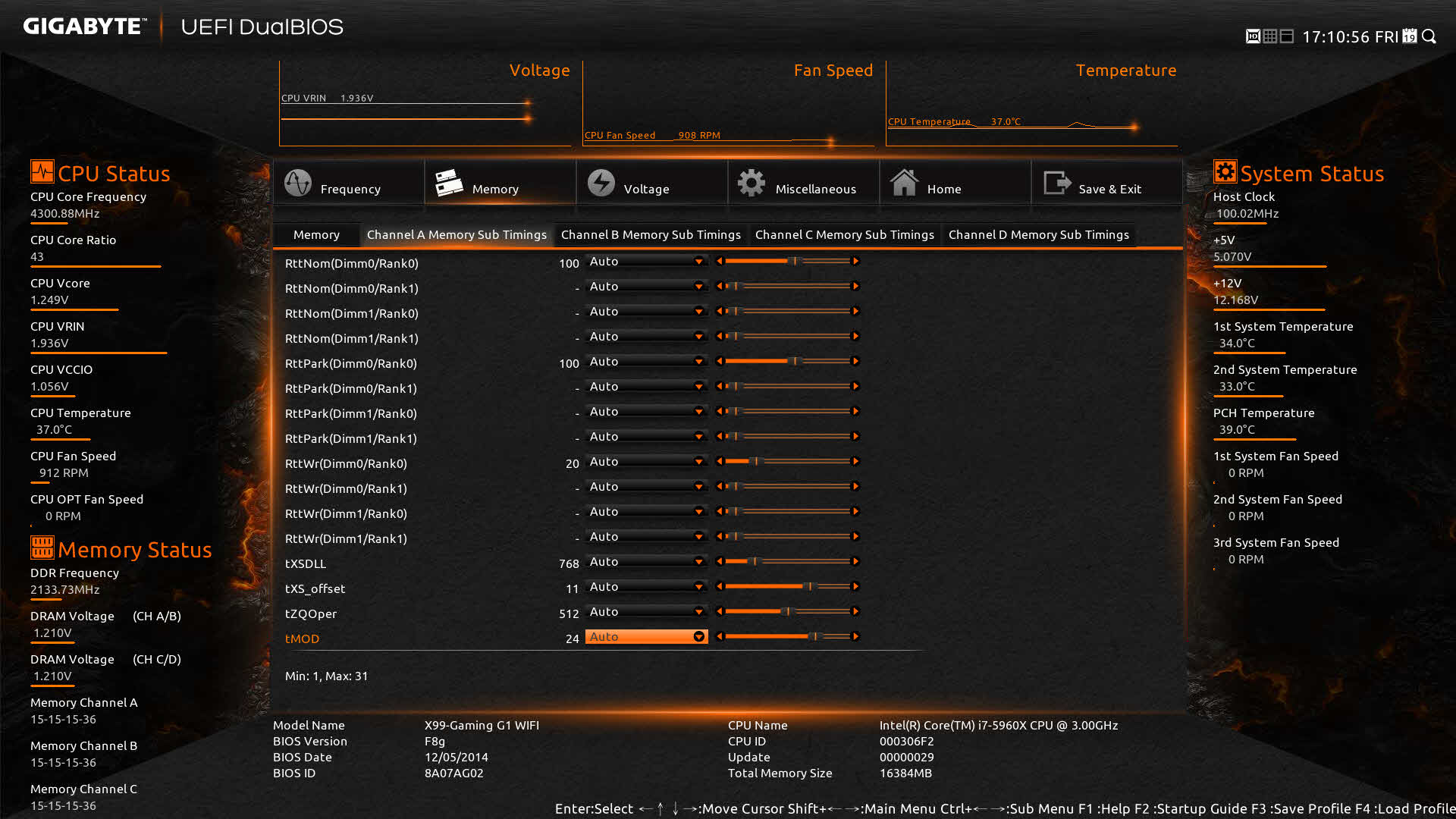
Task: Open RttPark(Dimm0/Rank0) Auto dropdown
Action: [646, 362]
